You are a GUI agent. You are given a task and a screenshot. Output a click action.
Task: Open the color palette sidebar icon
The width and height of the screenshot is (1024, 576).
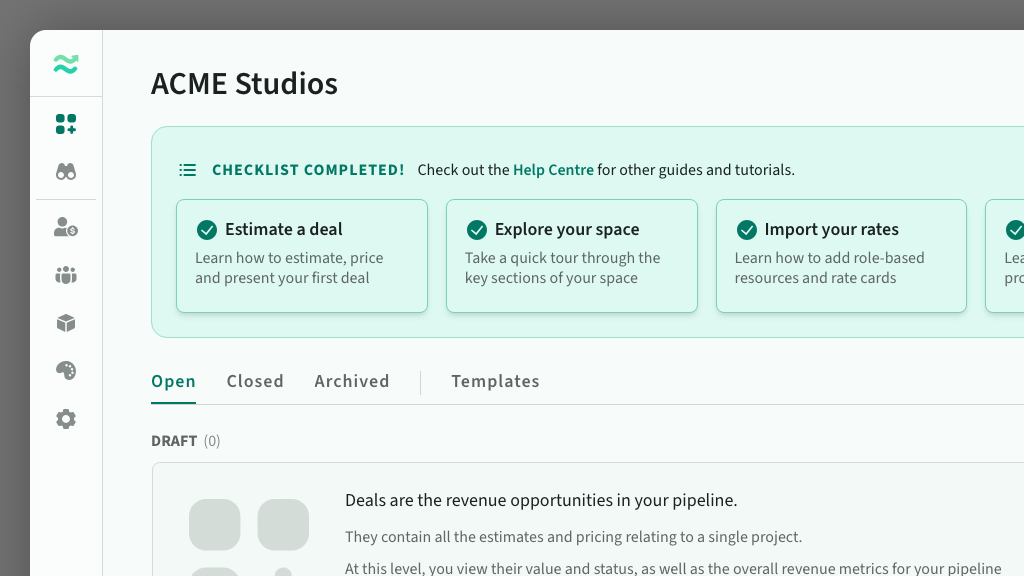point(66,371)
